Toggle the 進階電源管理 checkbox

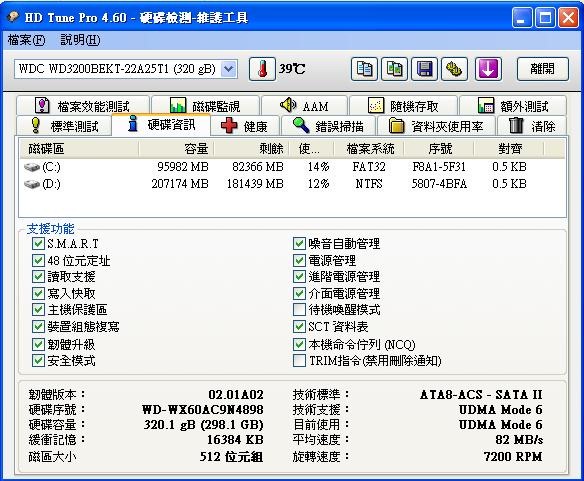pyautogui.click(x=299, y=276)
